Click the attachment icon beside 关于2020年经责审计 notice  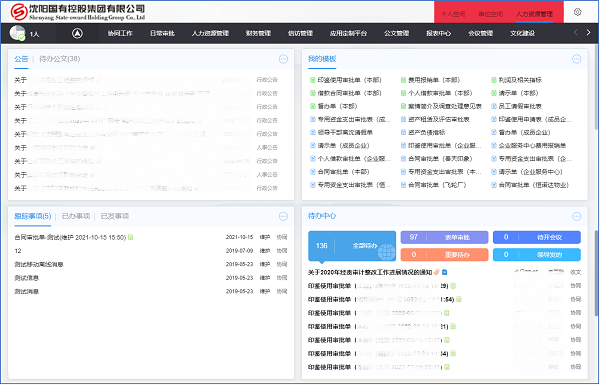click(x=436, y=272)
